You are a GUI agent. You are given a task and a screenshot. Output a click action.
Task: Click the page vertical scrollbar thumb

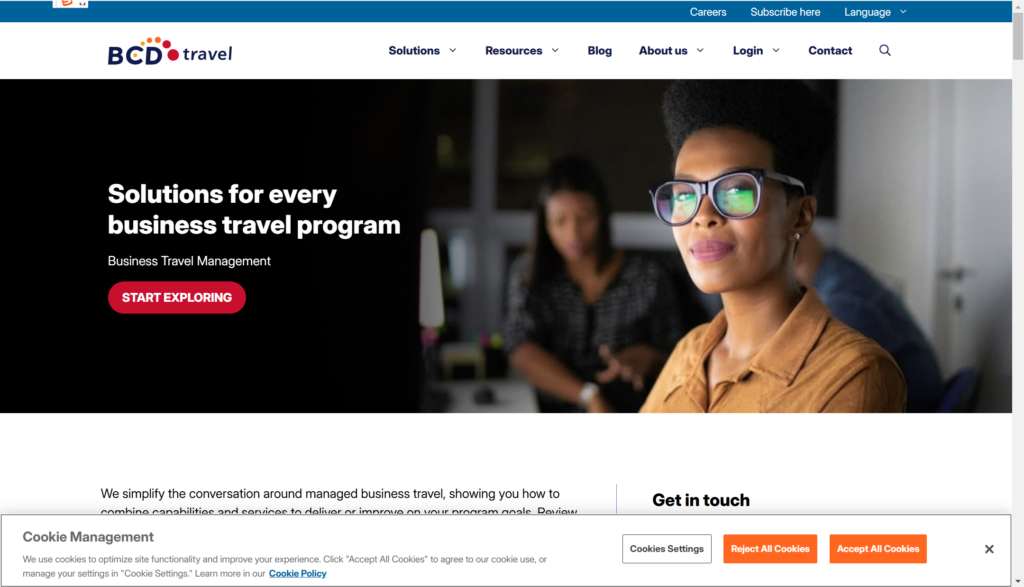(x=1017, y=36)
